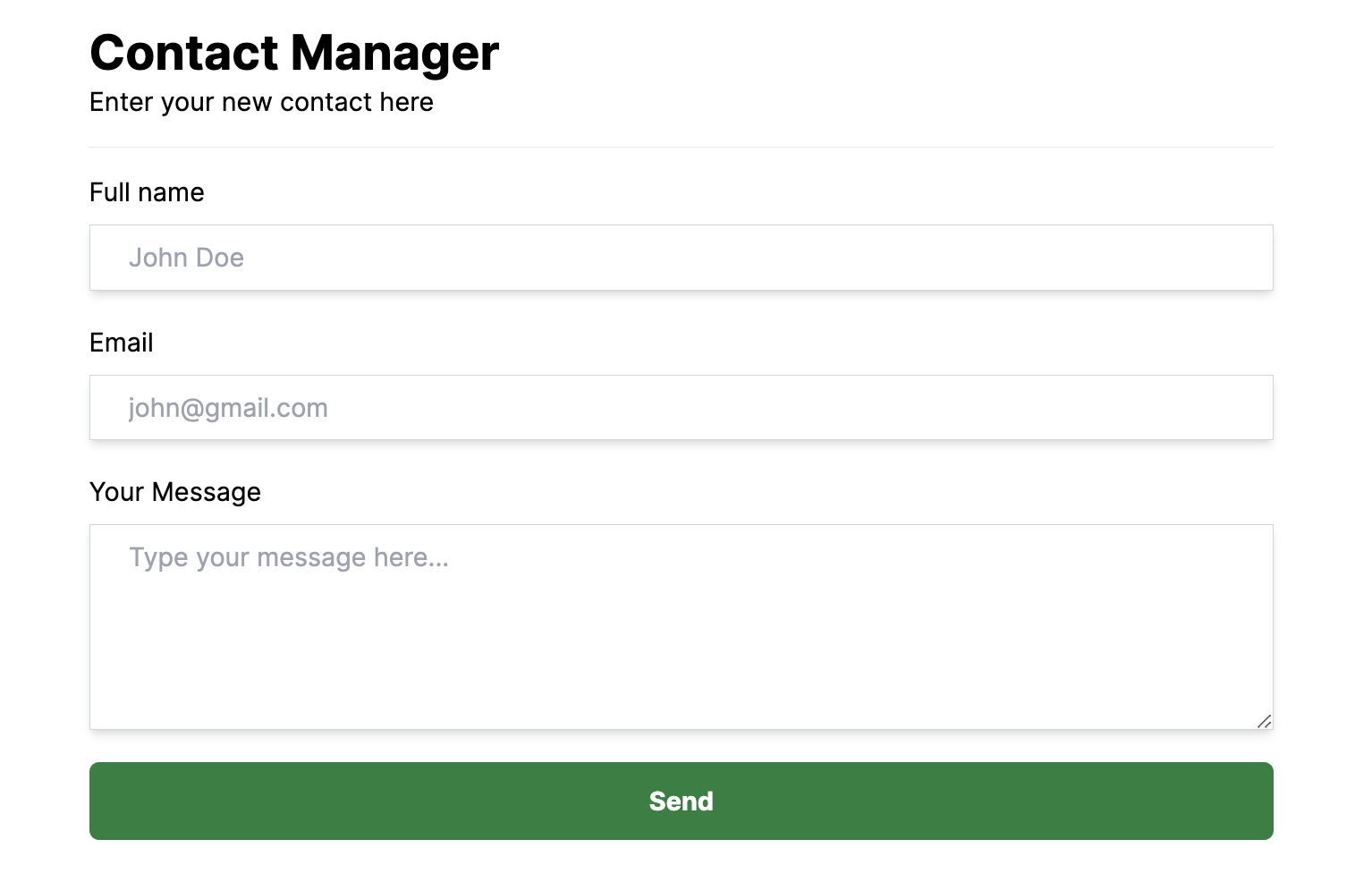This screenshot has width=1372, height=882.
Task: Click the Full name input field
Action: (681, 258)
